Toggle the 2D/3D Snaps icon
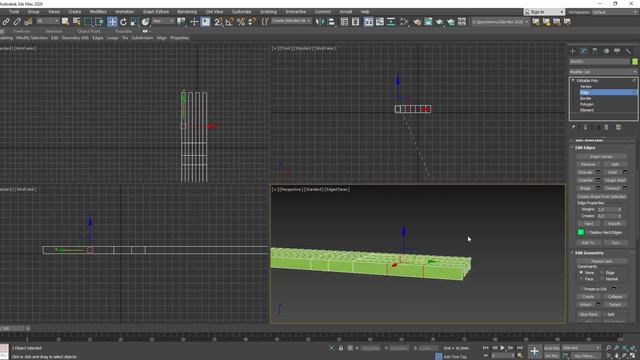The width and height of the screenshot is (640, 360). pyautogui.click(x=218, y=22)
